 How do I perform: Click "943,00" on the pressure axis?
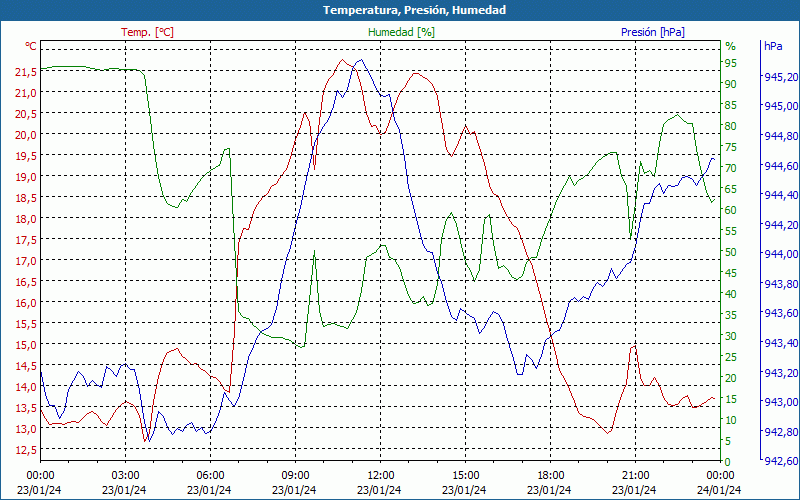pos(781,403)
